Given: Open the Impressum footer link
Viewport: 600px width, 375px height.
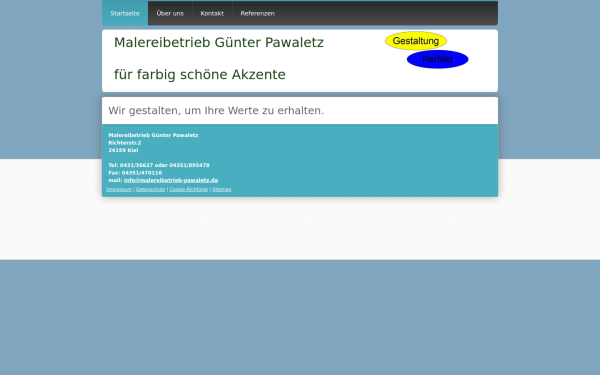Looking at the screenshot, I should coord(119,189).
